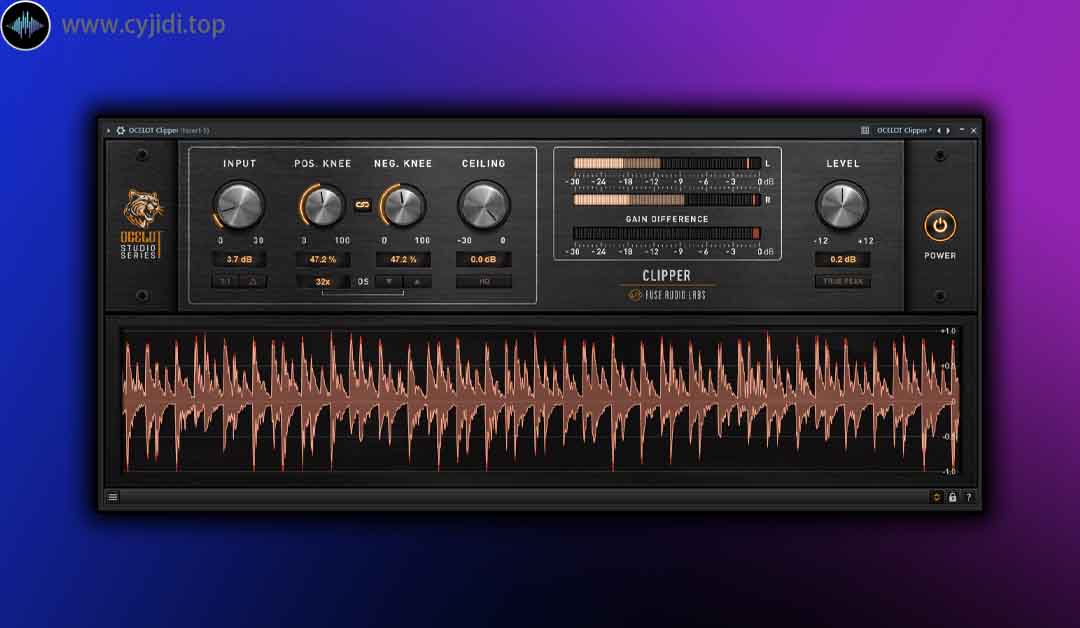Image resolution: width=1080 pixels, height=628 pixels.
Task: Click the lock icon in bottom bar
Action: 952,496
